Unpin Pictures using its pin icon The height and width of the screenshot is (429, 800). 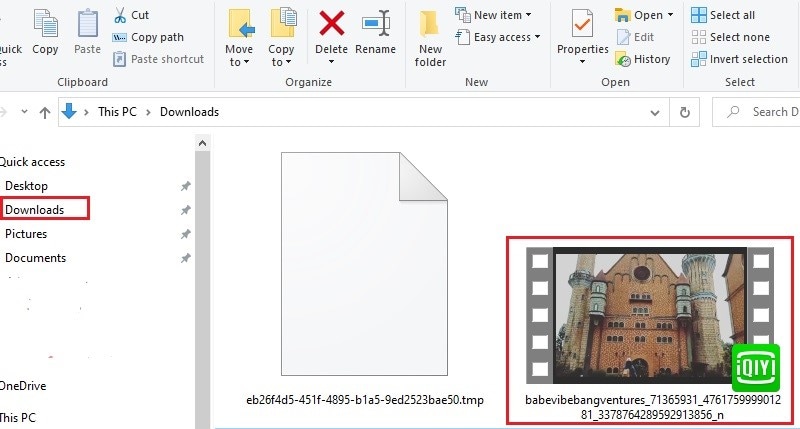[186, 234]
